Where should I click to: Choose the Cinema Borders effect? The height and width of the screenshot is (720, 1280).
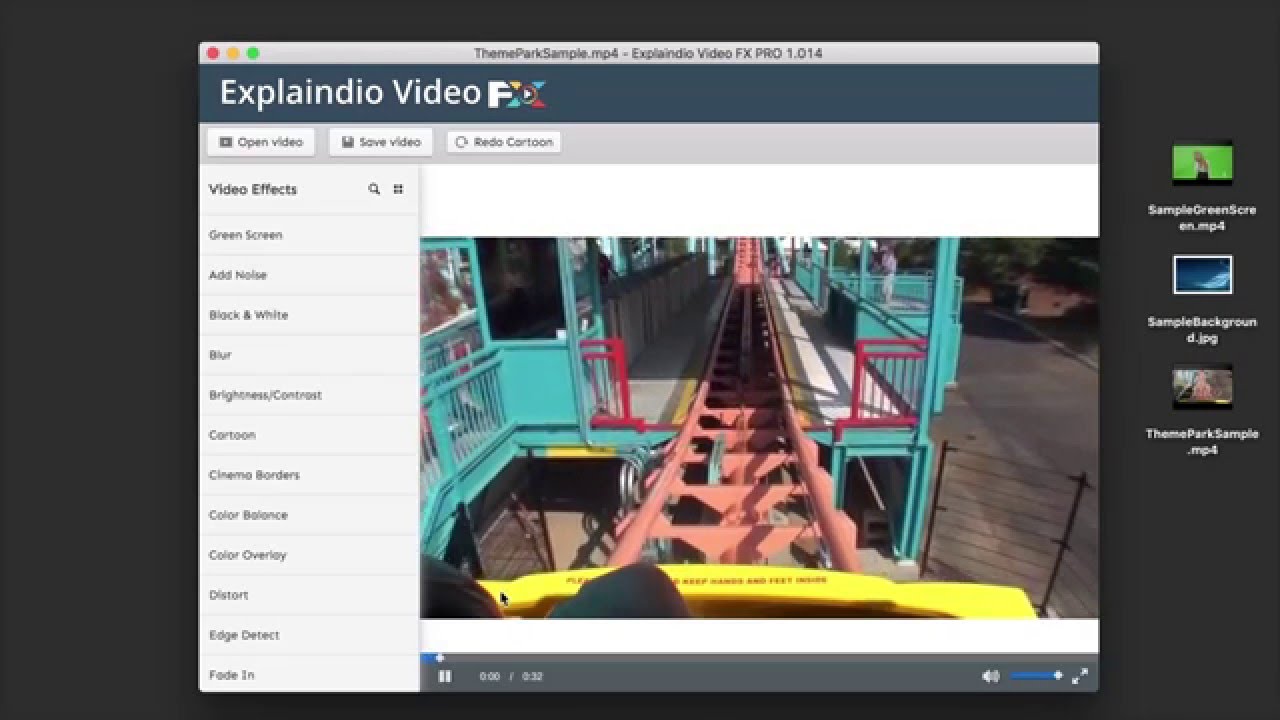[x=309, y=475]
